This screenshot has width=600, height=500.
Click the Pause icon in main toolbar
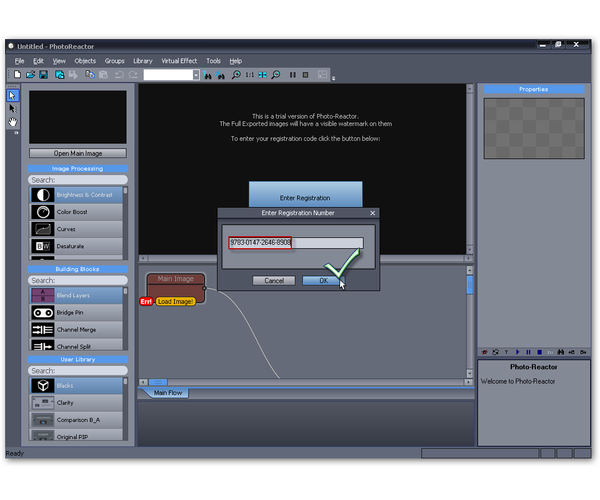(293, 75)
